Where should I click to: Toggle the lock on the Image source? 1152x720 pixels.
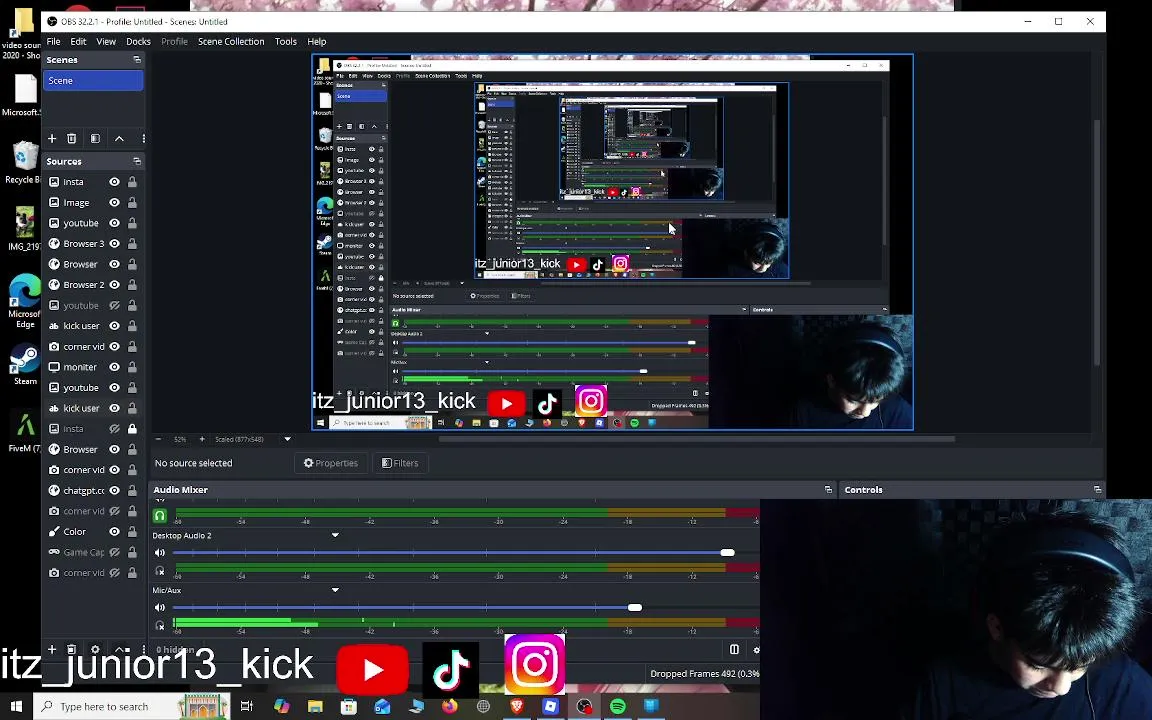[x=132, y=202]
